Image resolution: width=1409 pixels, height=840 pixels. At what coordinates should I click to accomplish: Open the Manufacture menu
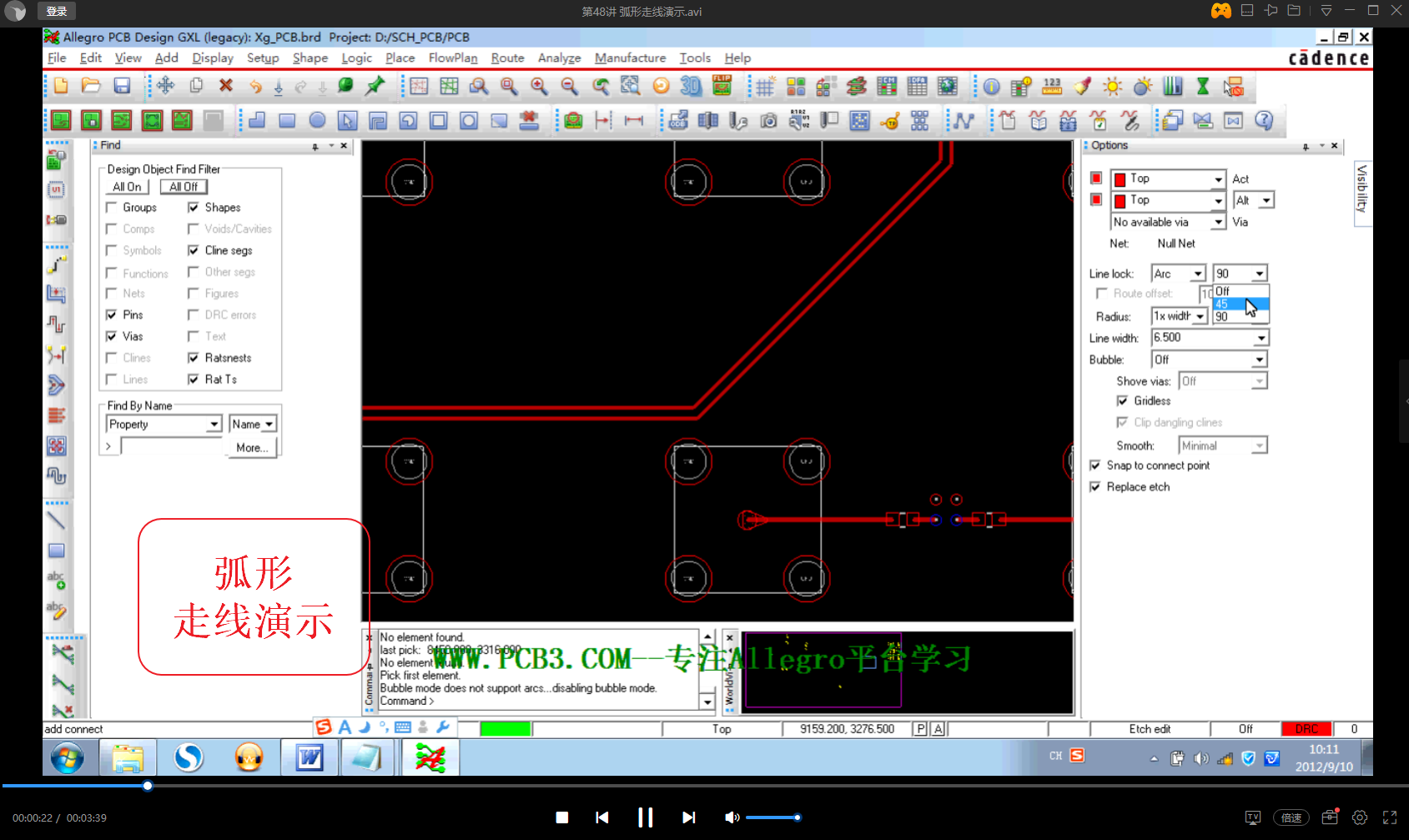coord(630,58)
